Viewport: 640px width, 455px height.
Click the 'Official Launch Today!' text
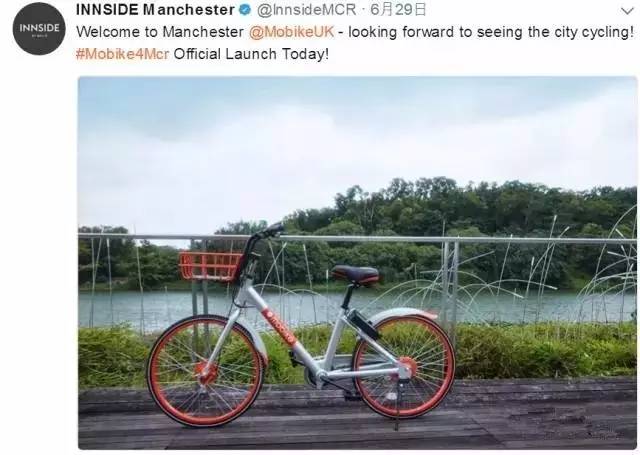pos(251,54)
